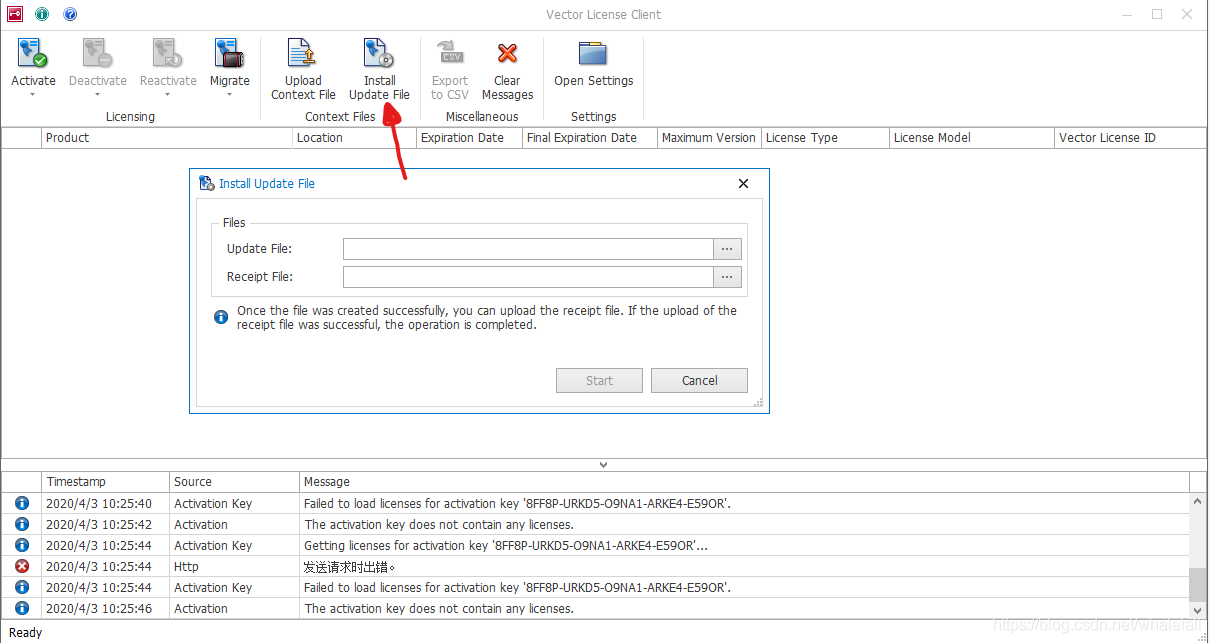Click Cancel in Install Update File dialog
The width and height of the screenshot is (1210, 643).
pyautogui.click(x=700, y=380)
